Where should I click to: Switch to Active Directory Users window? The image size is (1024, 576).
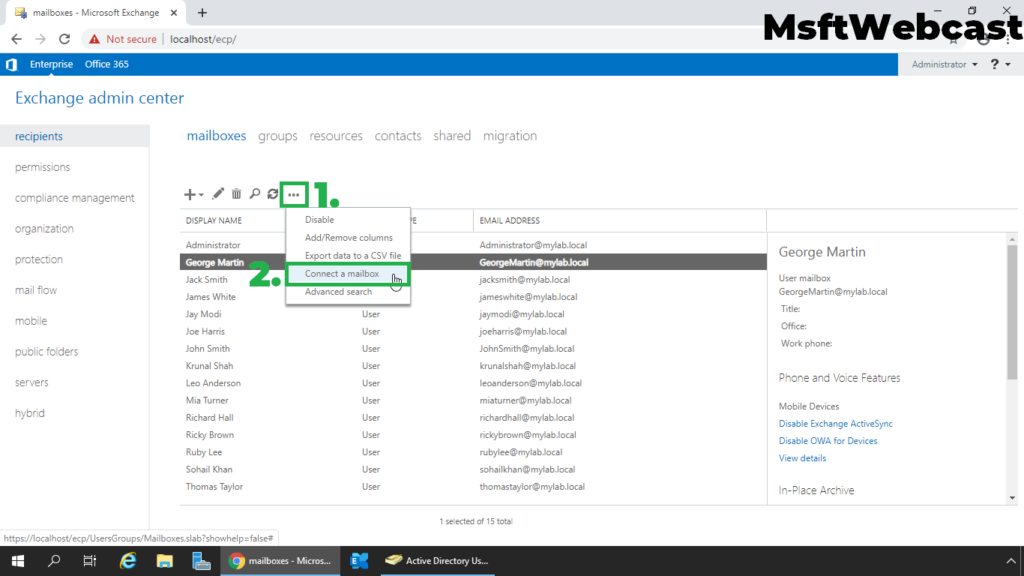click(x=438, y=561)
